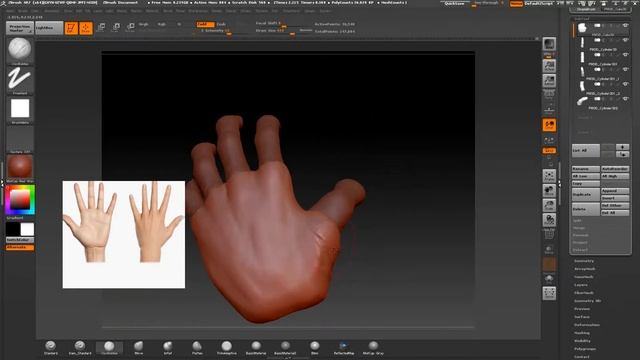Hide the PM3D_Cylinder3D1 subtool eye

[x=625, y=55]
